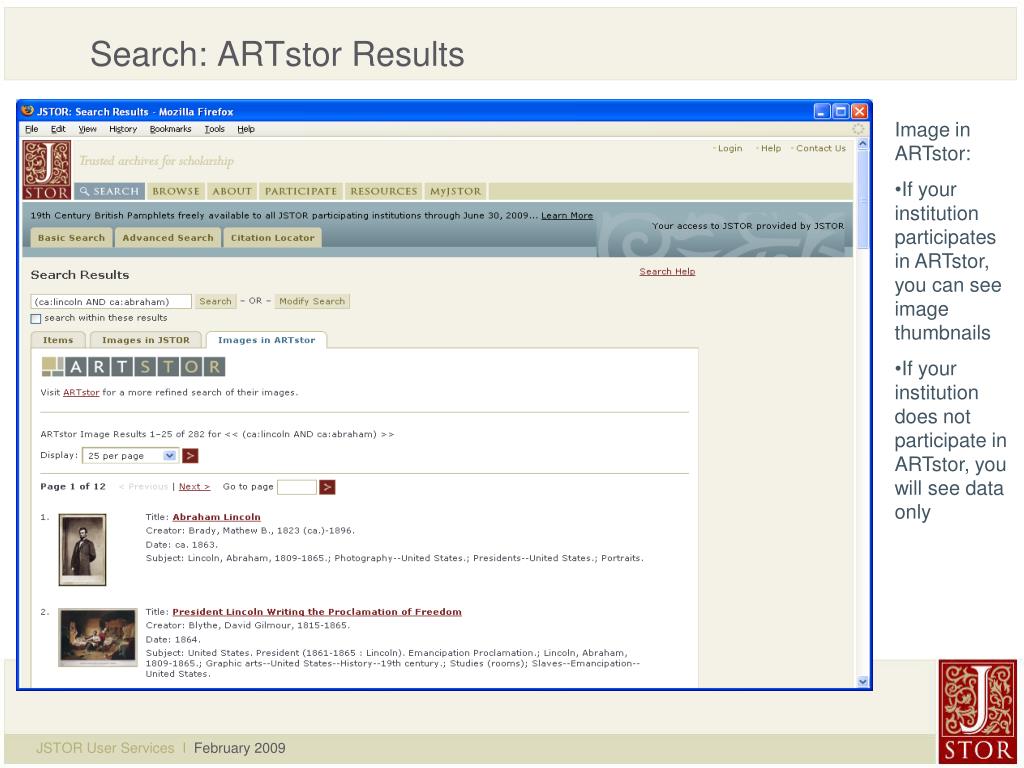Open President Lincoln Writing the Proclamation link

click(317, 612)
